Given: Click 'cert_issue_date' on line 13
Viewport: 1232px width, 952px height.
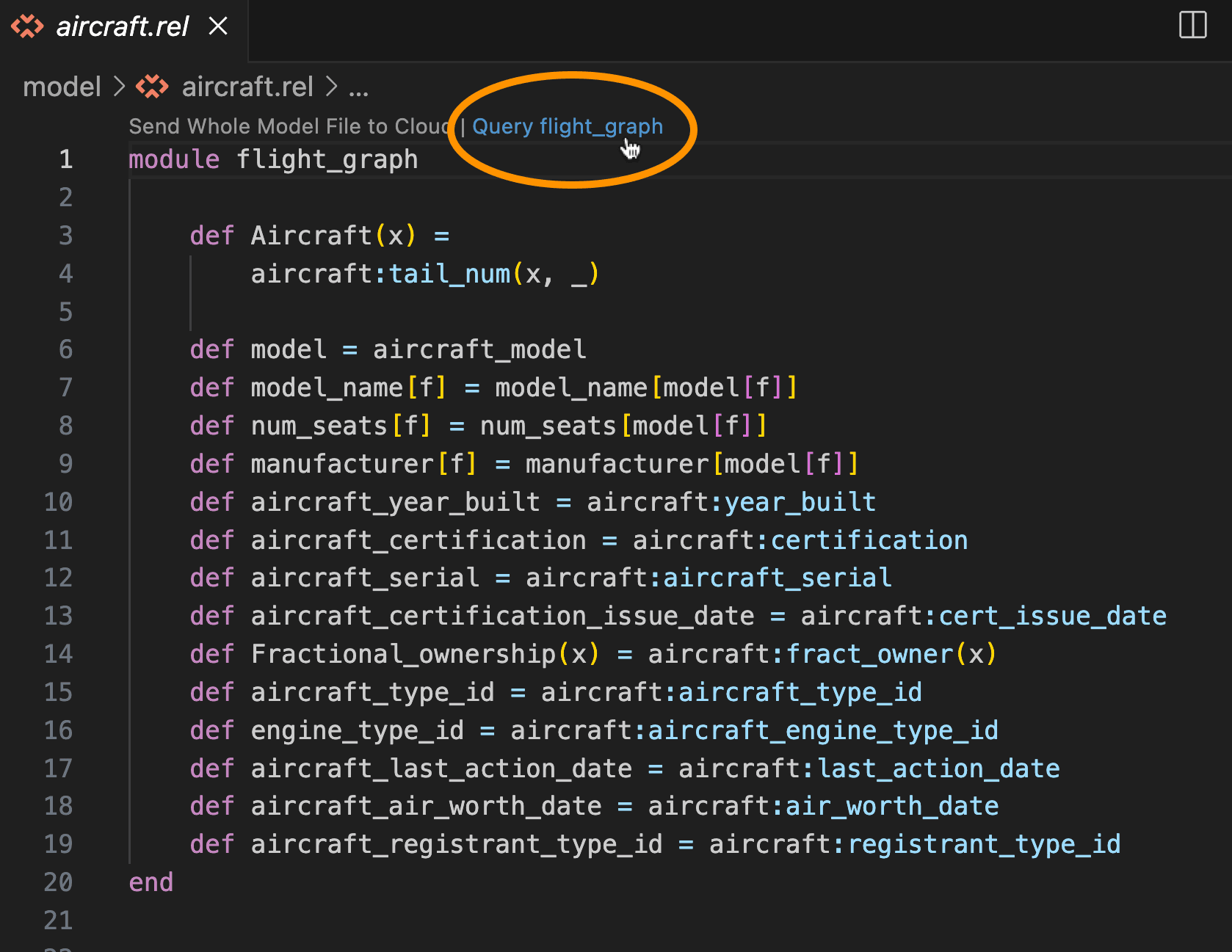Looking at the screenshot, I should pyautogui.click(x=1052, y=616).
